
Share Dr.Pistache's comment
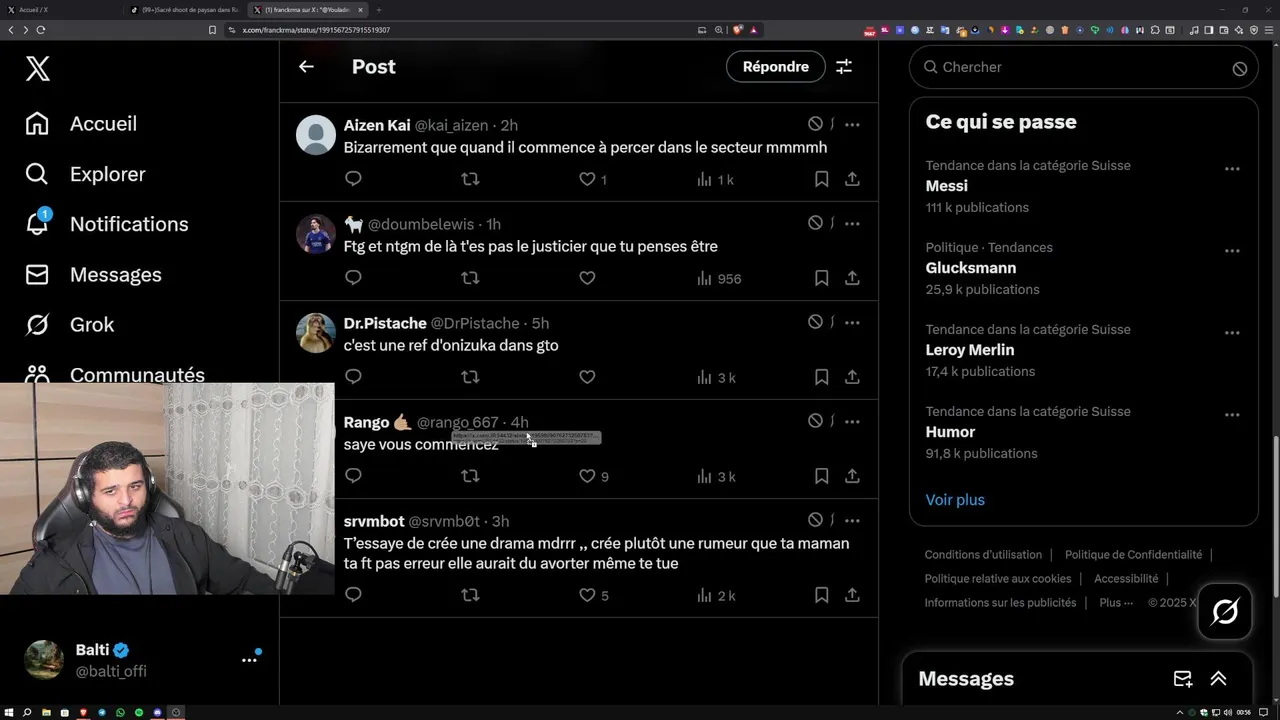tap(852, 377)
